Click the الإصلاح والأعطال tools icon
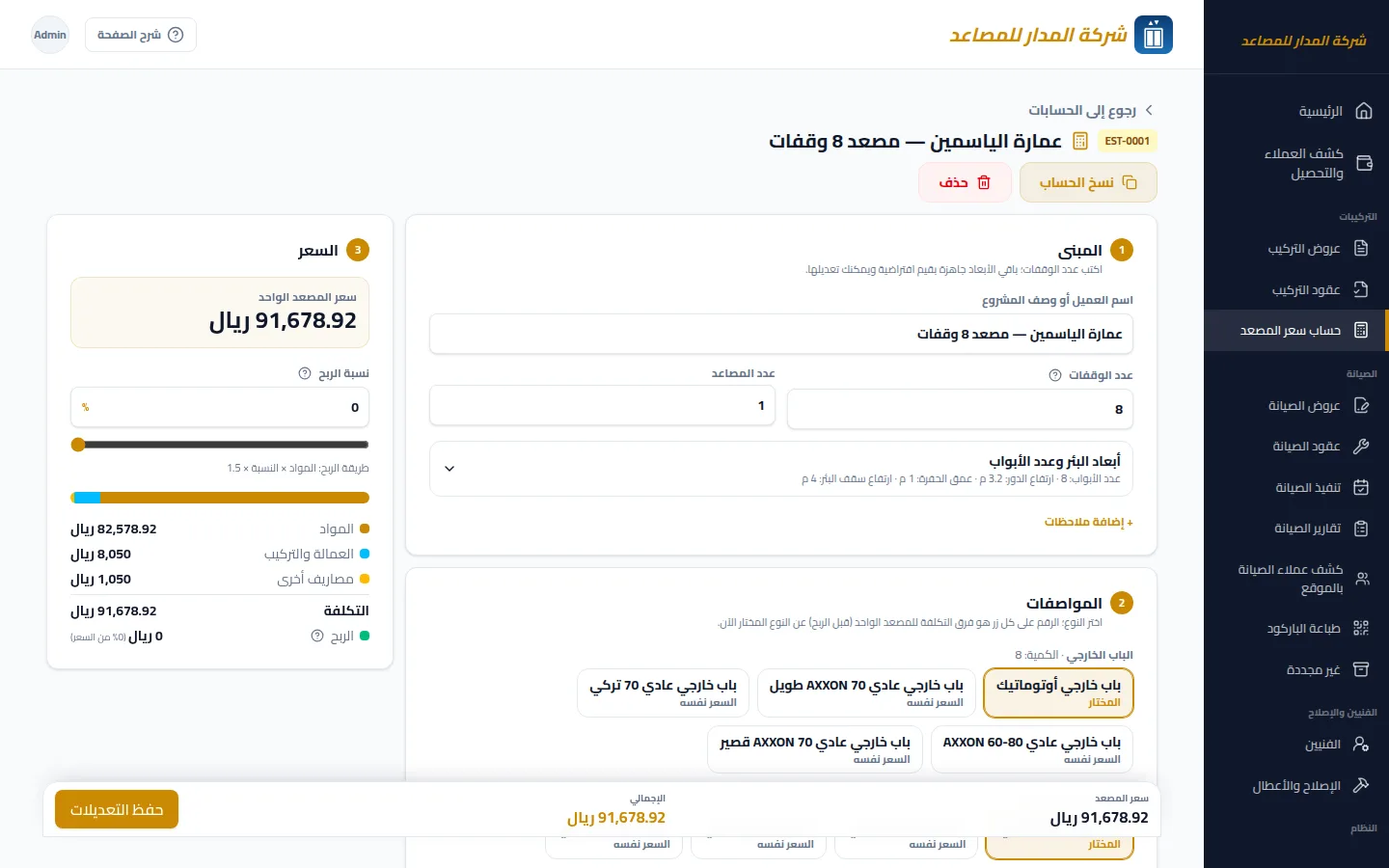This screenshot has width=1389, height=868. point(1361,785)
